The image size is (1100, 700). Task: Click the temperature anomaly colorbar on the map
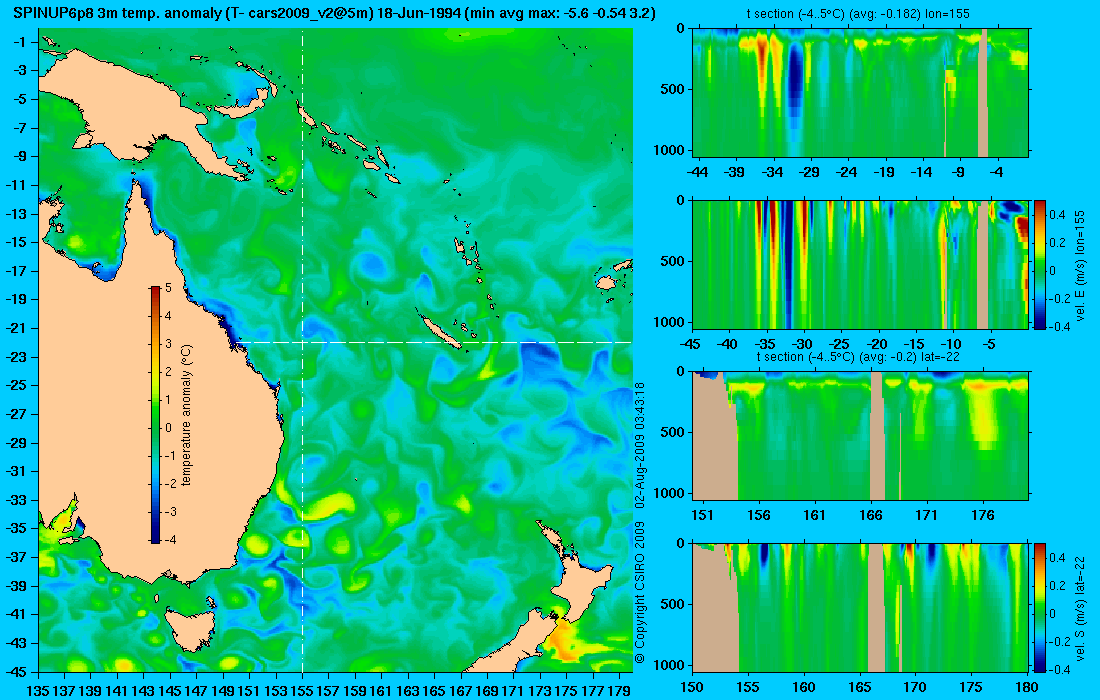pyautogui.click(x=154, y=415)
